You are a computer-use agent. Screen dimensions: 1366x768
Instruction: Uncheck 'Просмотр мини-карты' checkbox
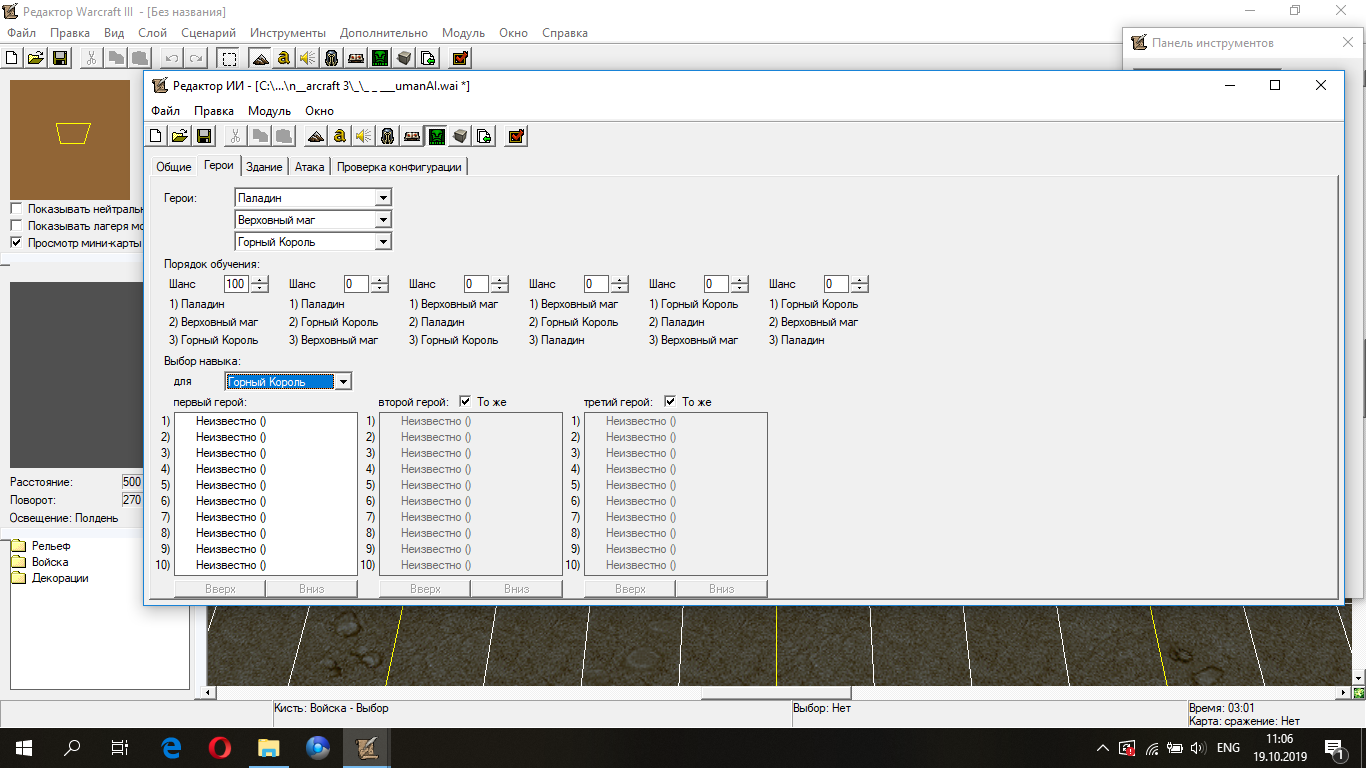tap(17, 243)
